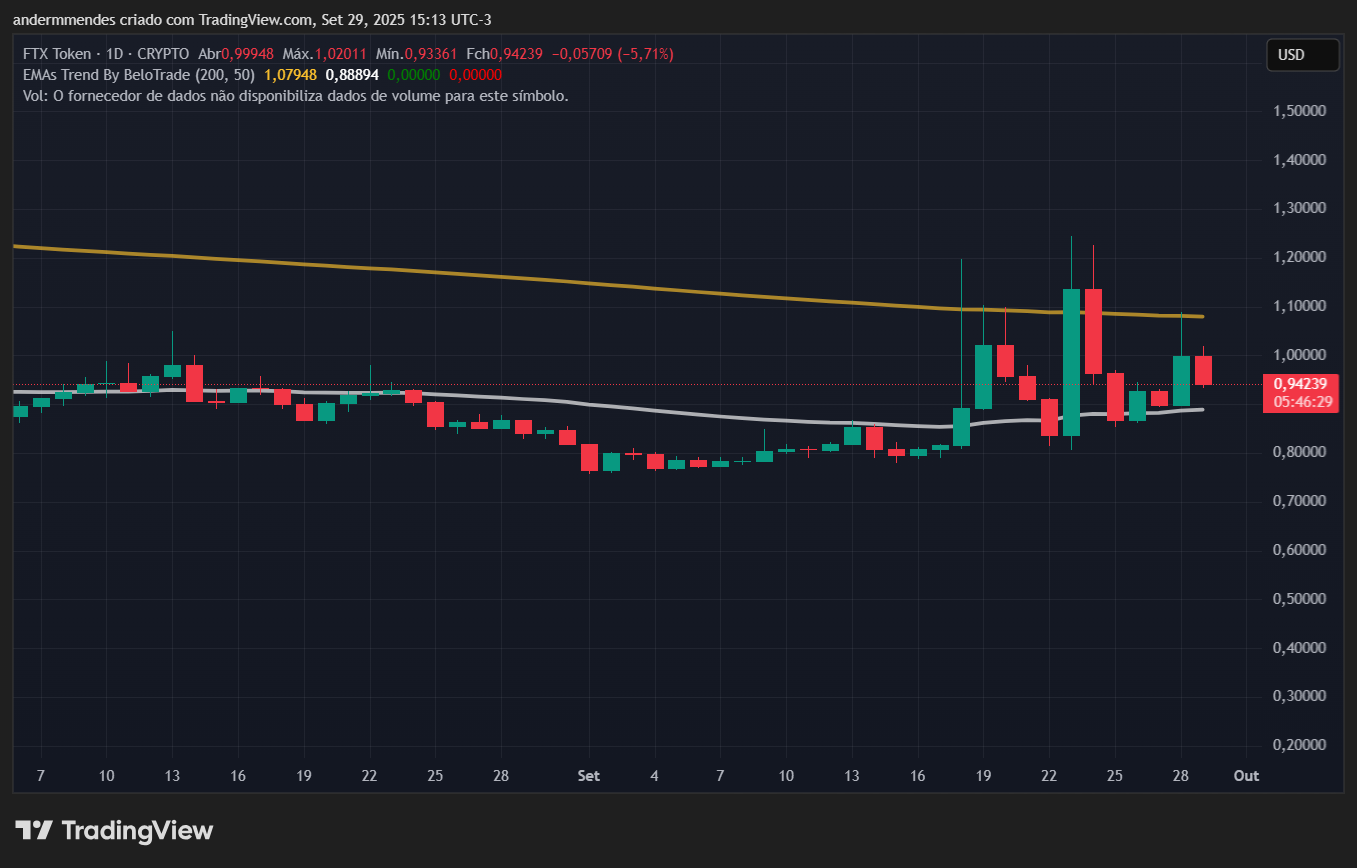
Task: Open the USD currency selector
Action: click(x=1301, y=55)
